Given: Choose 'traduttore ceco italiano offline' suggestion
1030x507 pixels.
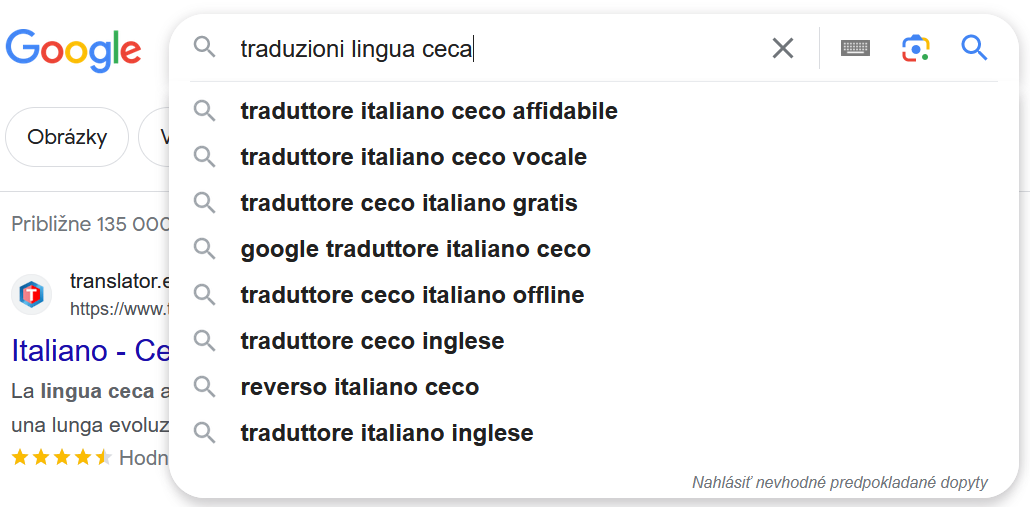Looking at the screenshot, I should (x=412, y=295).
